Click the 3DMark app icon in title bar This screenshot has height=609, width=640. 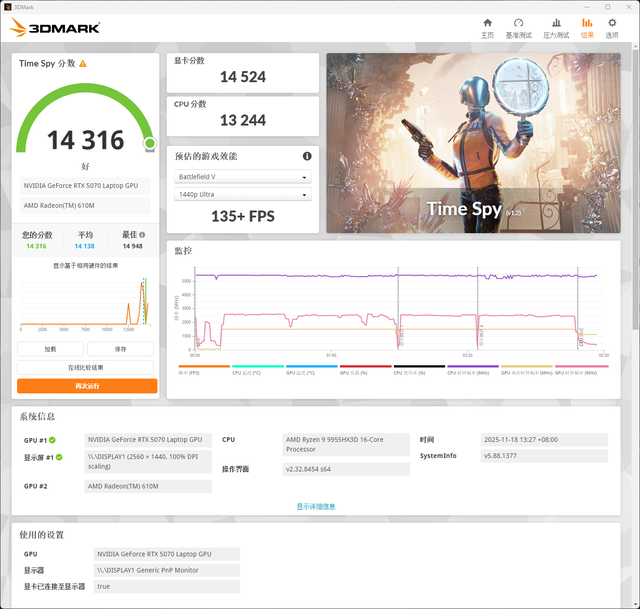pyautogui.click(x=8, y=7)
